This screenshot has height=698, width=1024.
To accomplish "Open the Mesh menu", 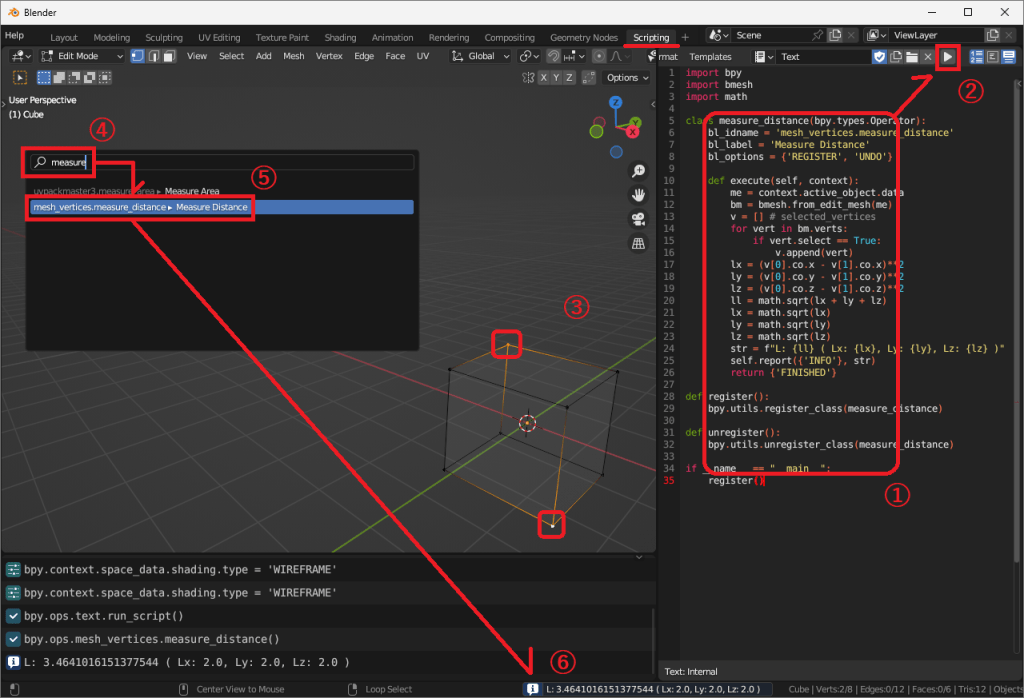I will (293, 56).
